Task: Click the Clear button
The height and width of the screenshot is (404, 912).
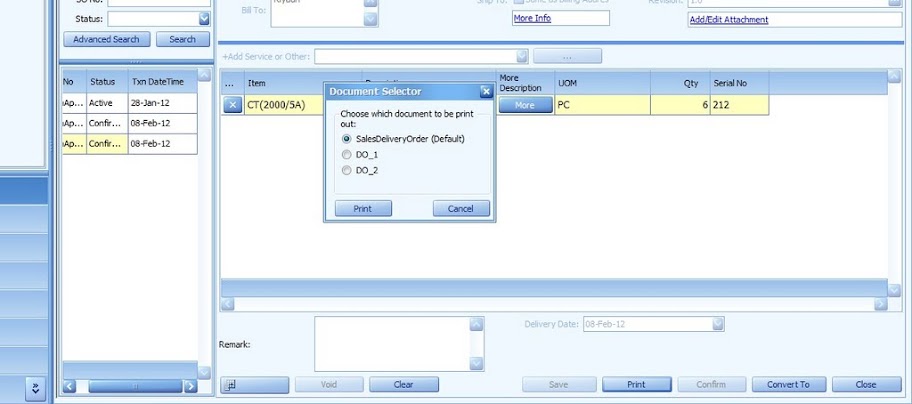Action: click(x=404, y=384)
